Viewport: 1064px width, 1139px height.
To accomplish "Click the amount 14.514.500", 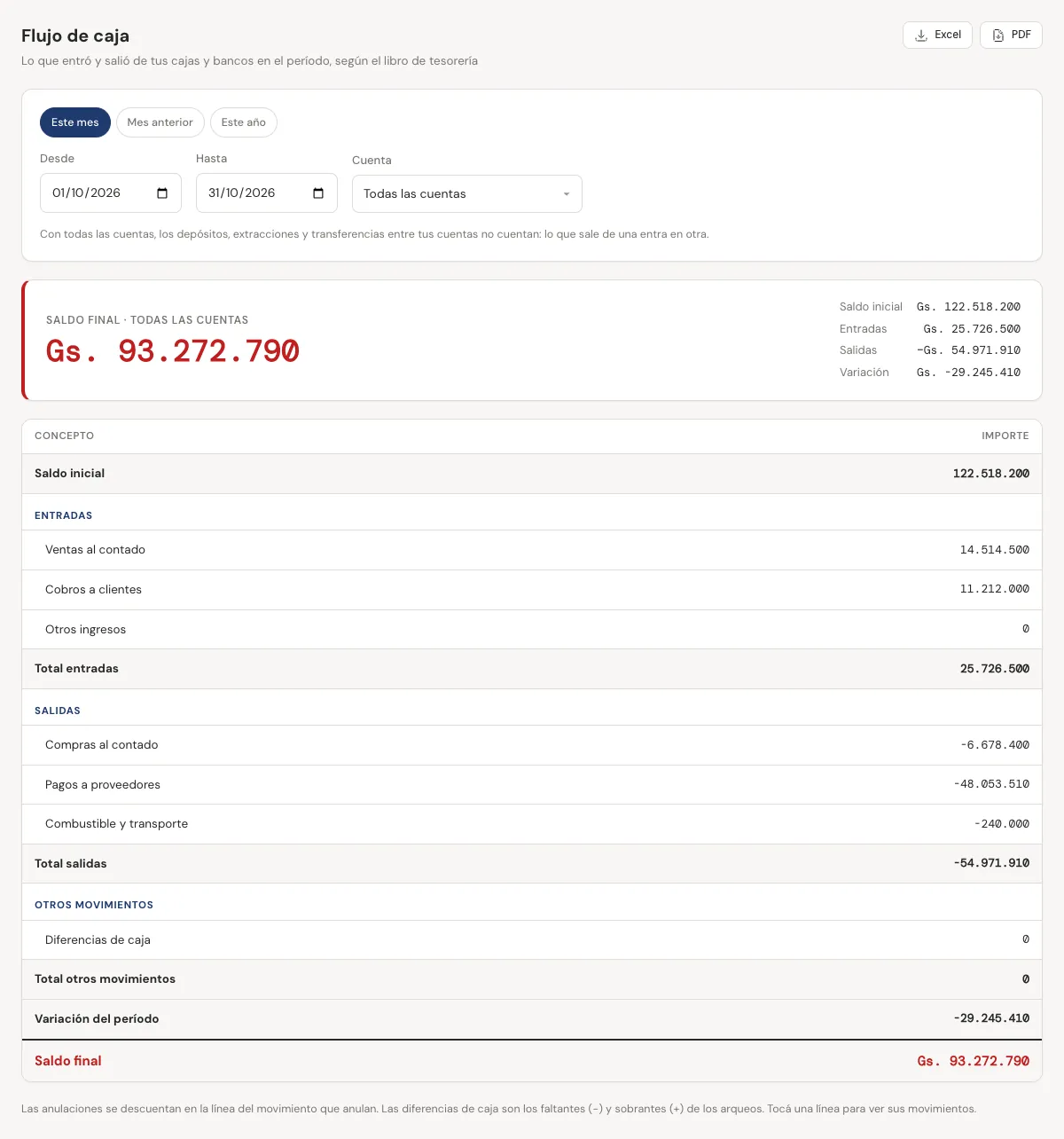I will 995,550.
